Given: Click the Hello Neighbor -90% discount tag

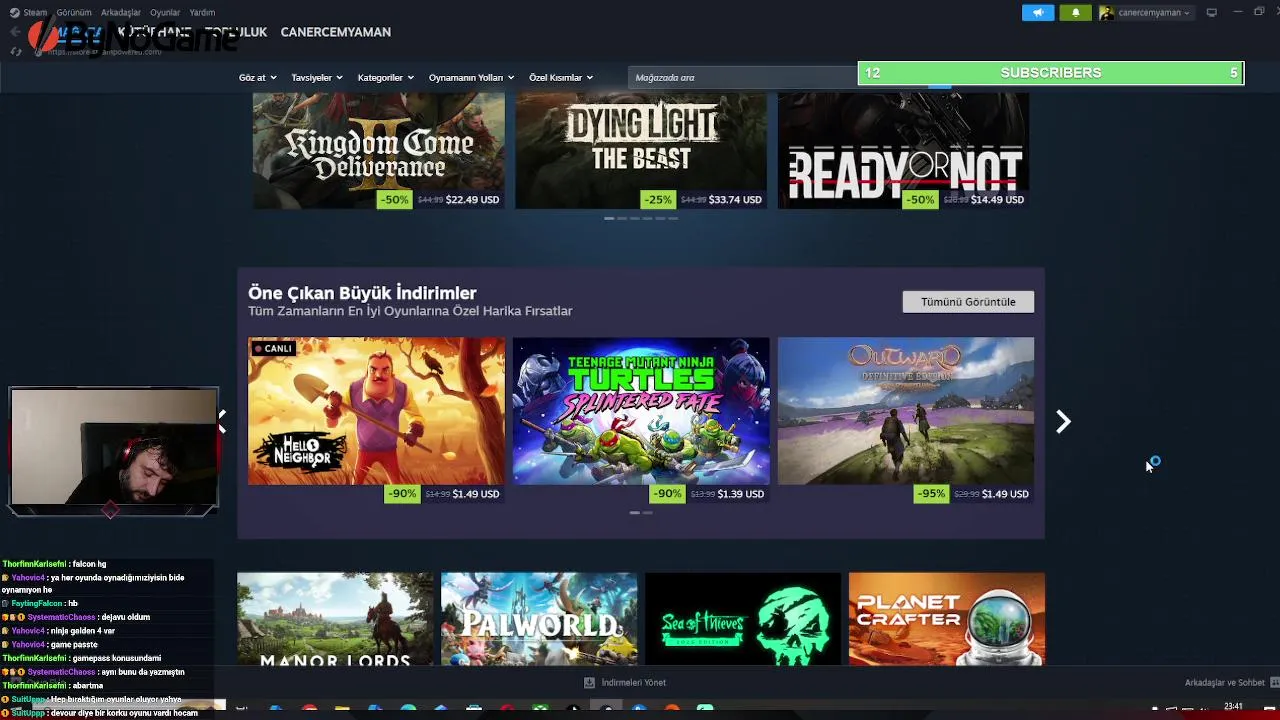Looking at the screenshot, I should [x=402, y=494].
